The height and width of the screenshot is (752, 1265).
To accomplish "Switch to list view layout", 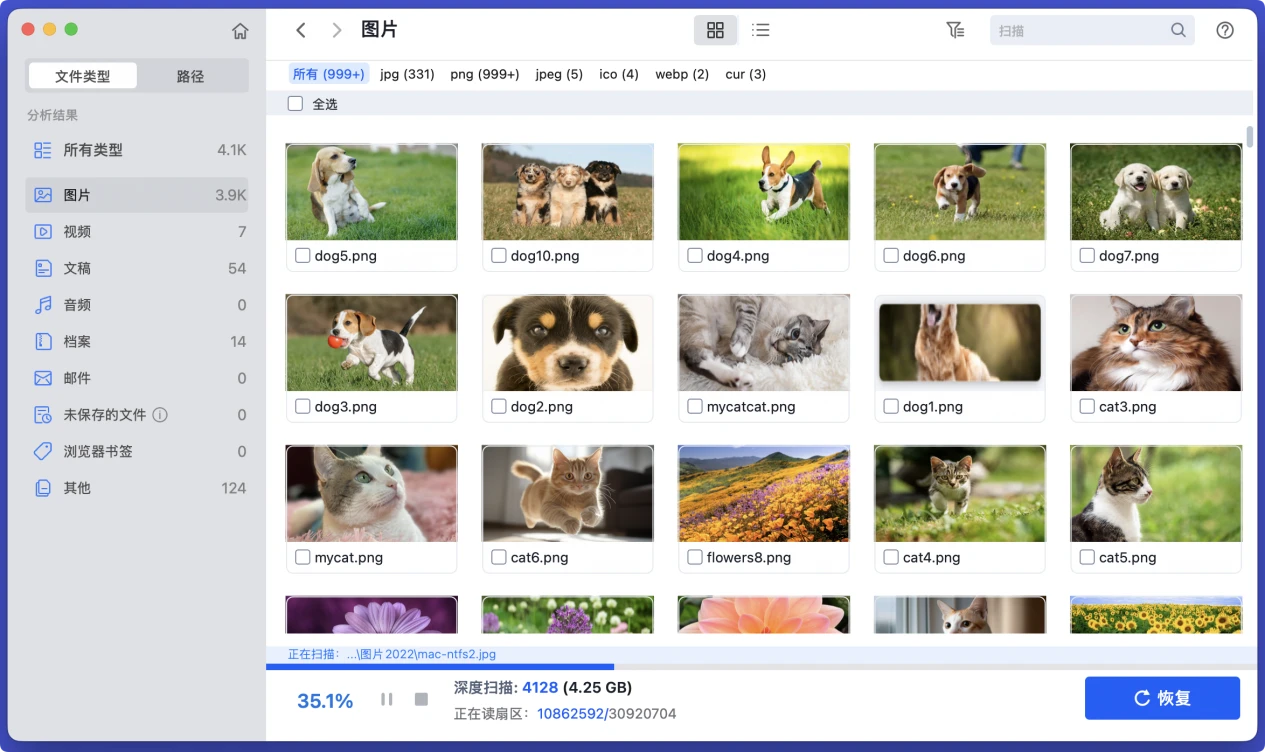I will (760, 30).
